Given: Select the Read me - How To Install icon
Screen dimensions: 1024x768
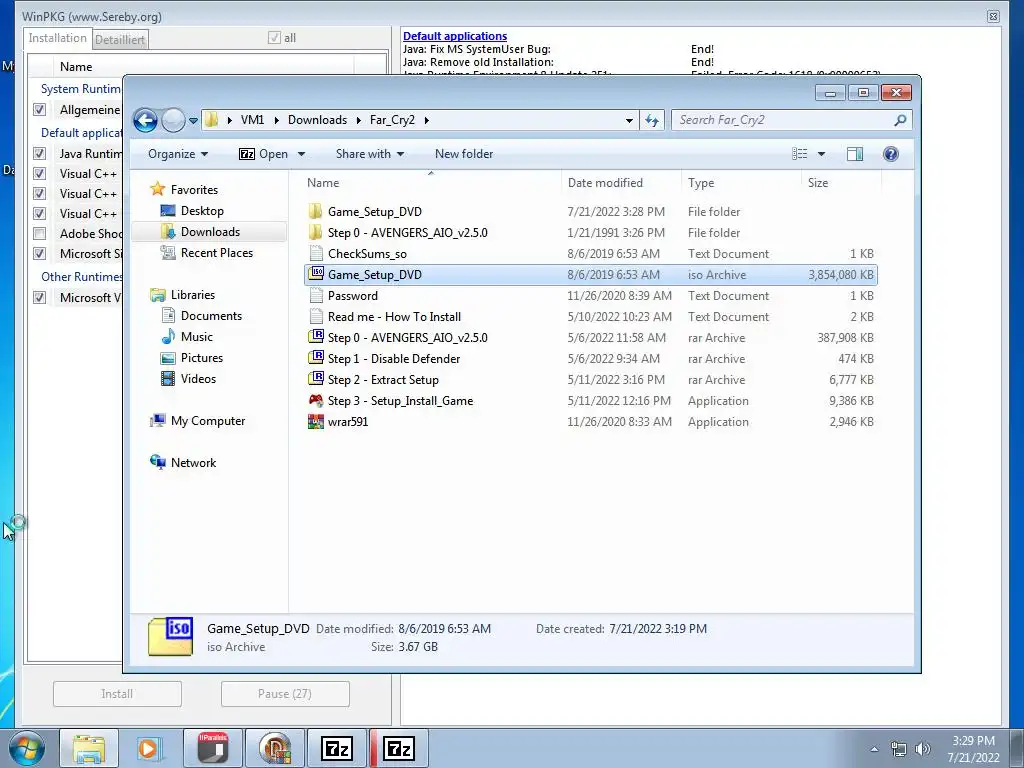Looking at the screenshot, I should [x=315, y=317].
